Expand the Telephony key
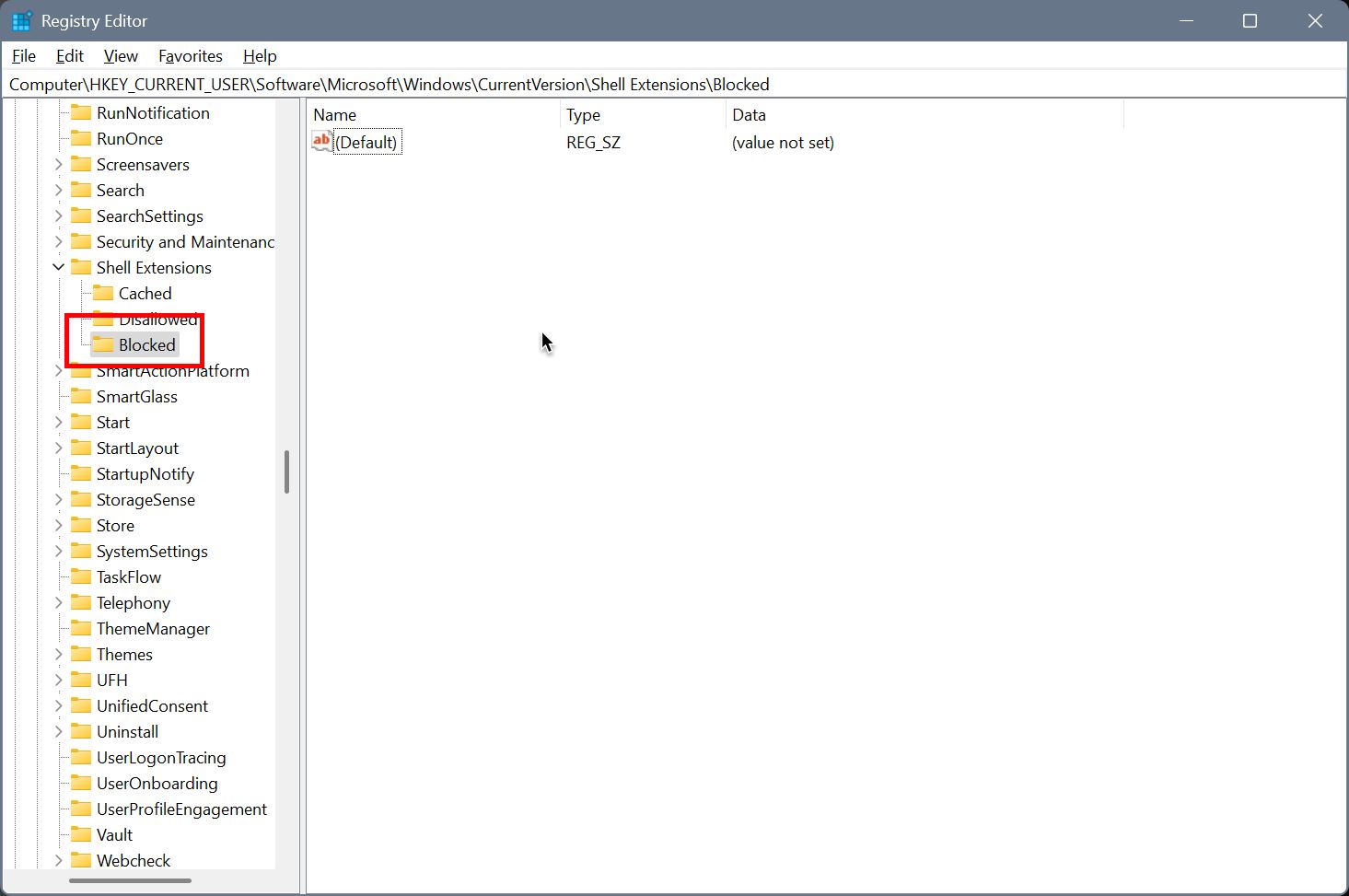Image resolution: width=1349 pixels, height=896 pixels. (59, 603)
